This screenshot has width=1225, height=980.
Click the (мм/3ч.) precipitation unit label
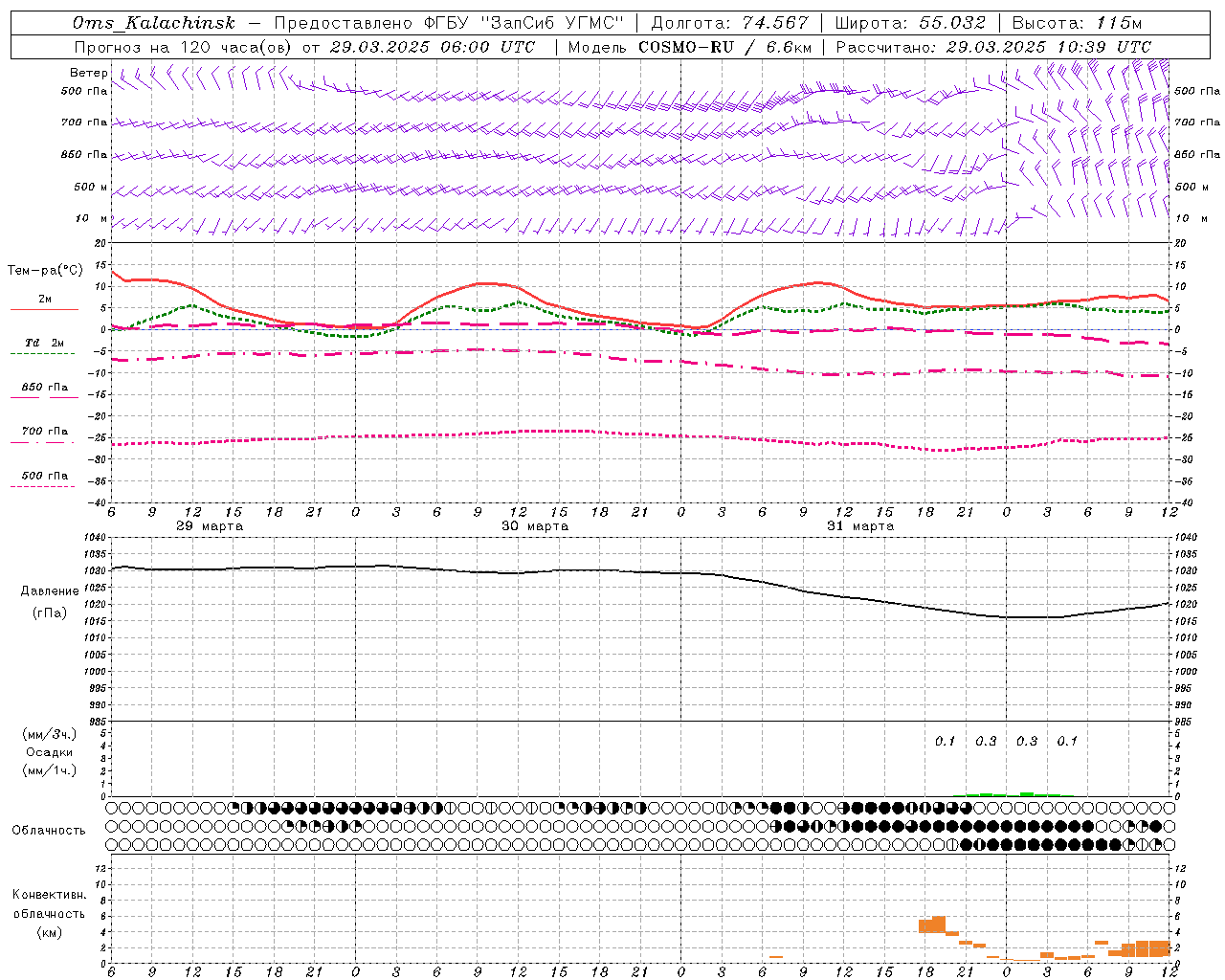pos(50,734)
